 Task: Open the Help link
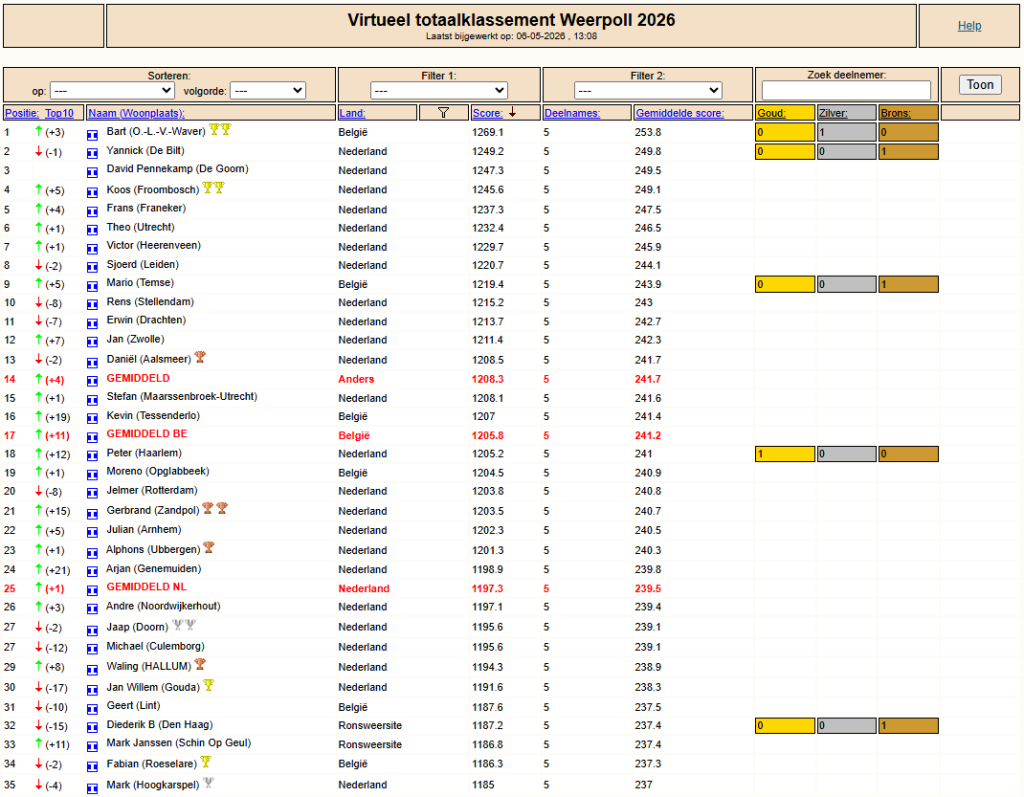point(969,26)
